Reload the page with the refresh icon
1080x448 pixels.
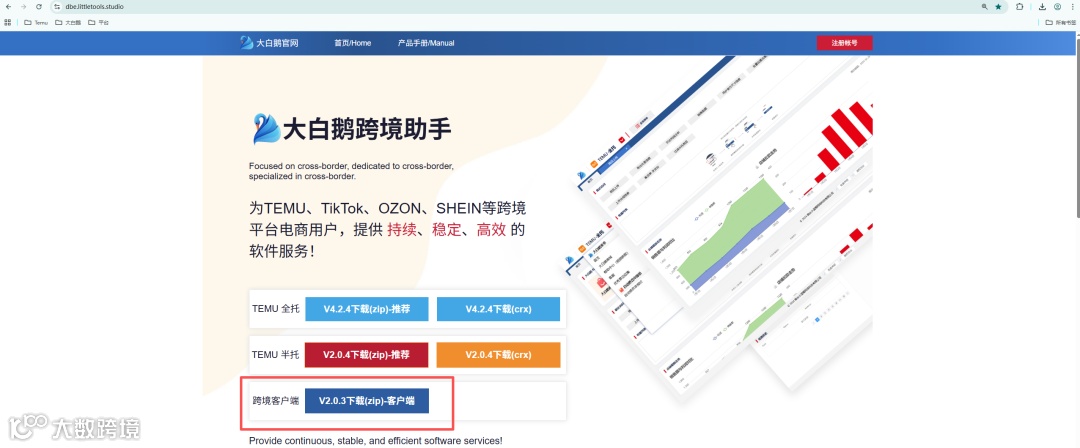tap(39, 6)
